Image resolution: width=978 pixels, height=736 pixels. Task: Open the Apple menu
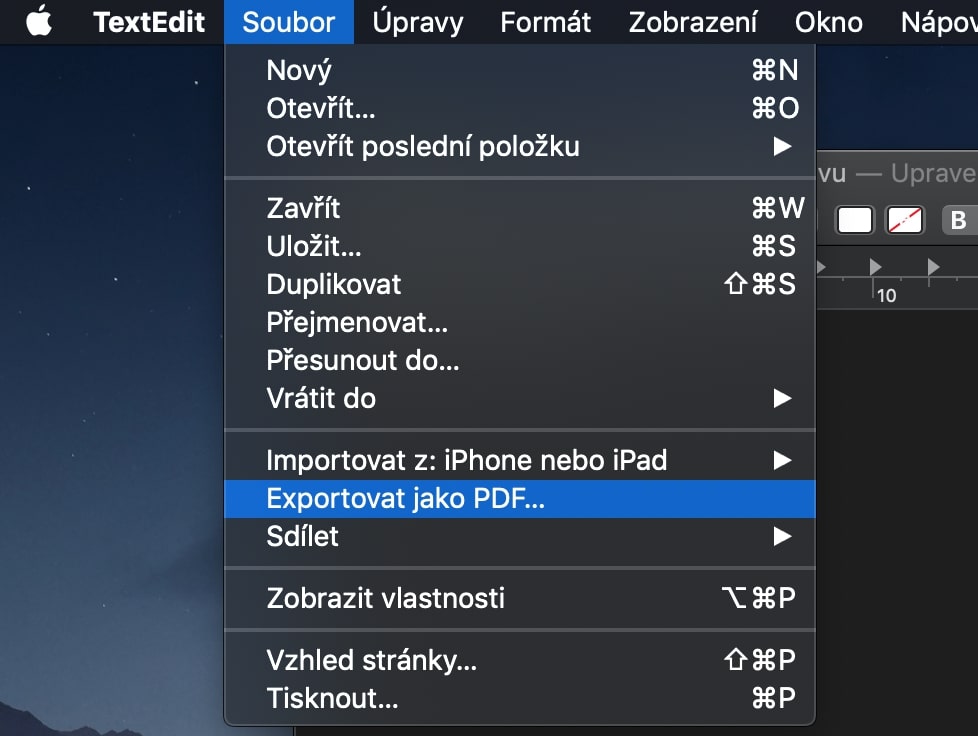click(x=39, y=21)
